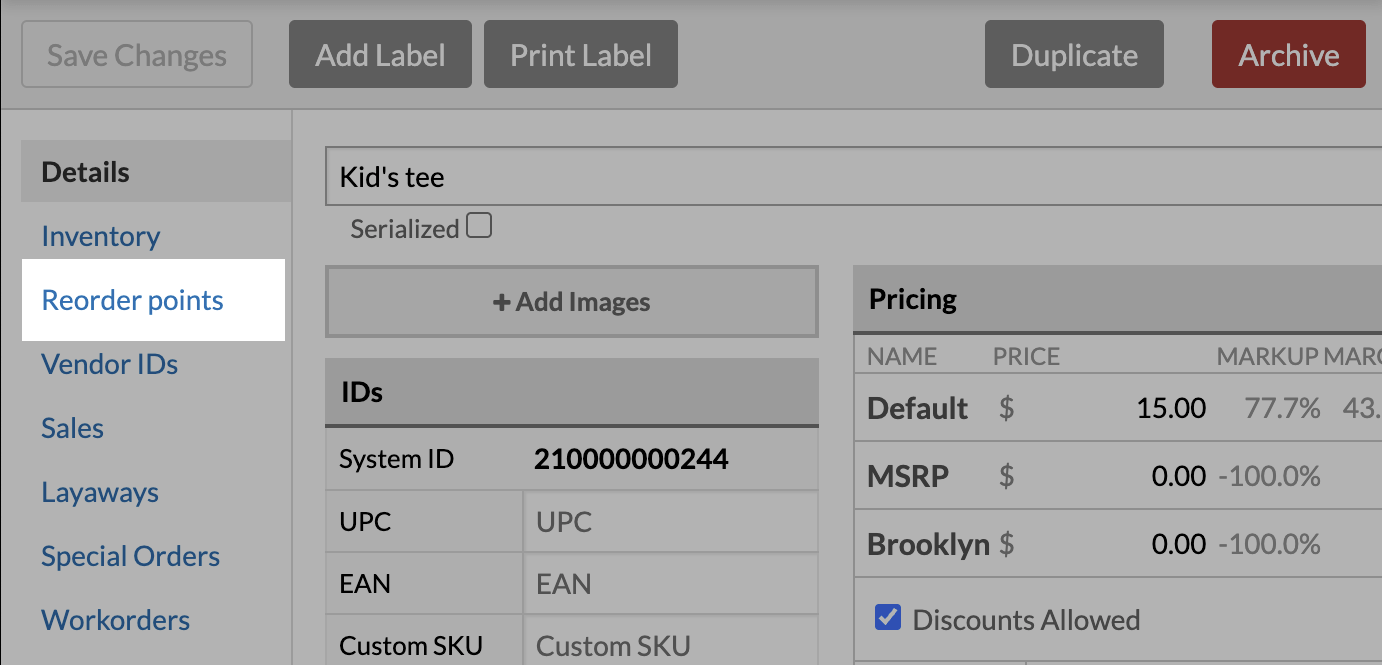Open Special Orders section
1382x665 pixels.
point(131,556)
